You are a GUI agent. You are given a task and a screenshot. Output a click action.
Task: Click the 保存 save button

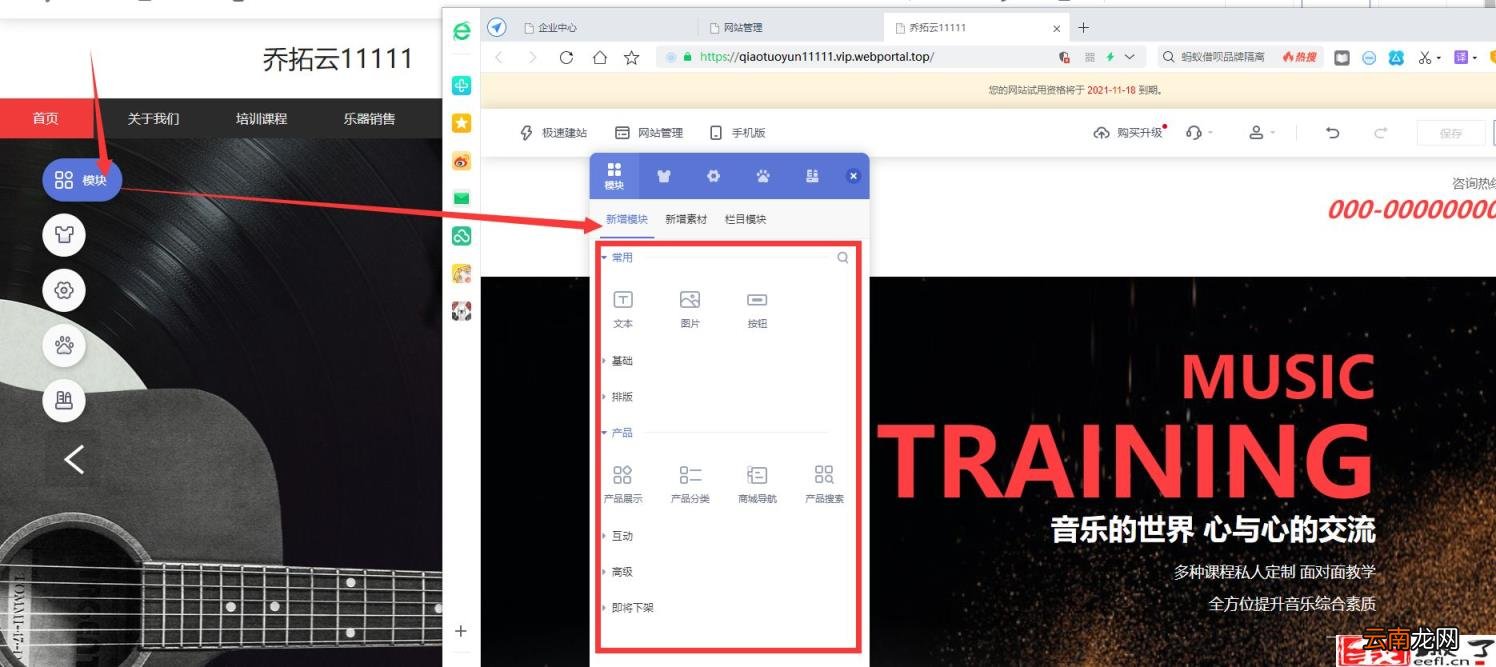tap(1450, 133)
